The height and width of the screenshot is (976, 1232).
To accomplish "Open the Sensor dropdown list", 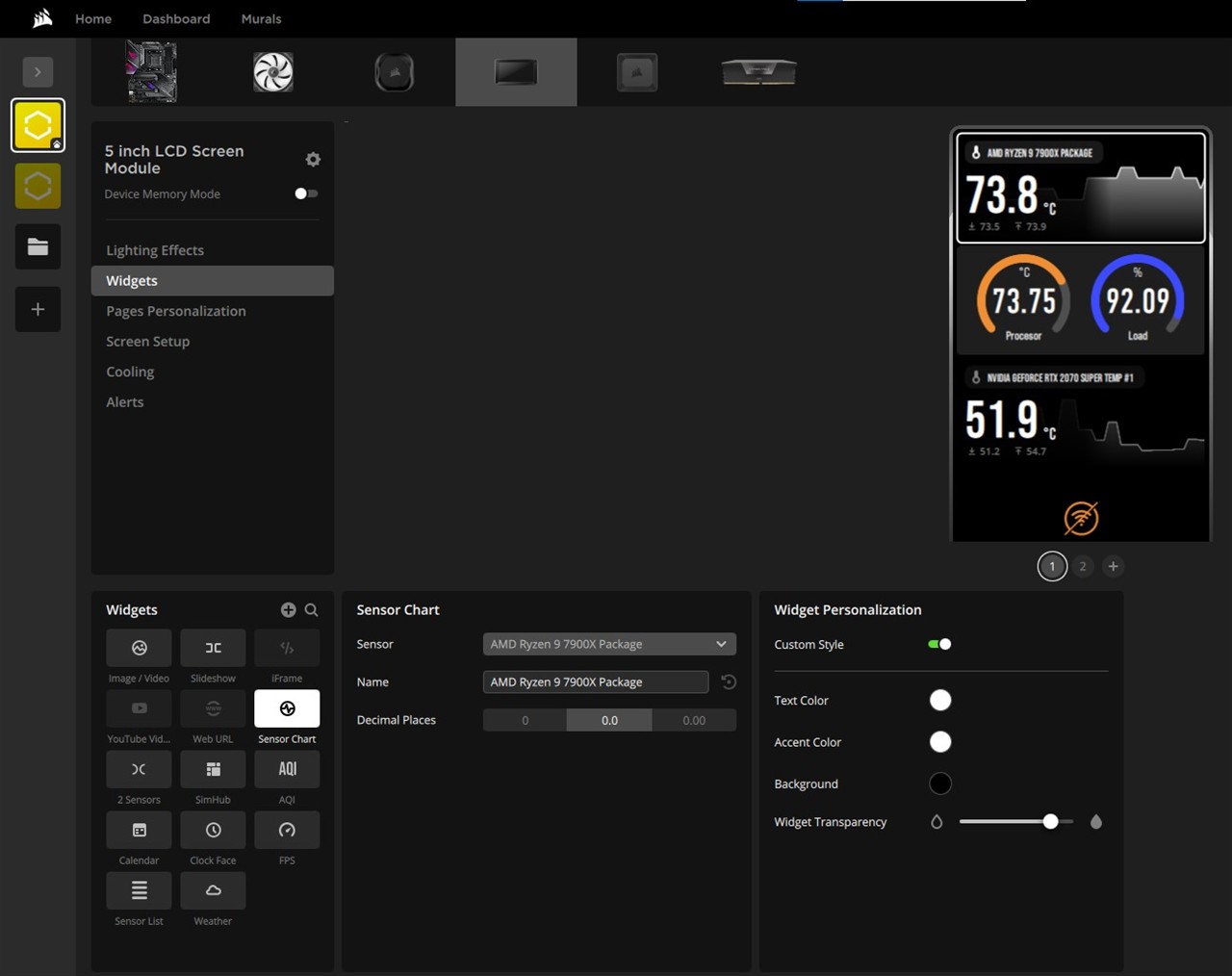I will click(x=609, y=644).
